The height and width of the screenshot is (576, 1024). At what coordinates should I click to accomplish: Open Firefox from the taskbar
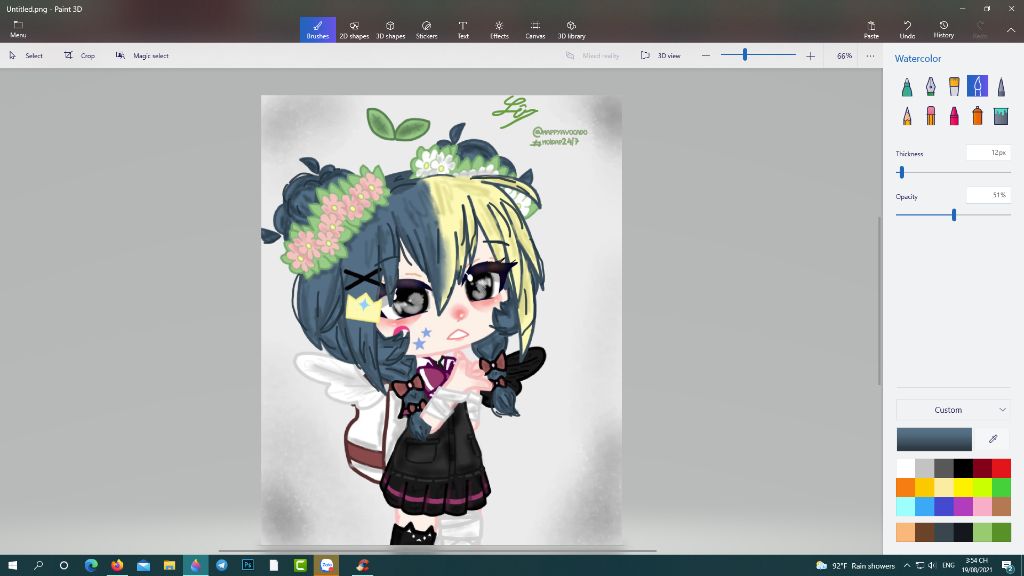pyautogui.click(x=117, y=566)
